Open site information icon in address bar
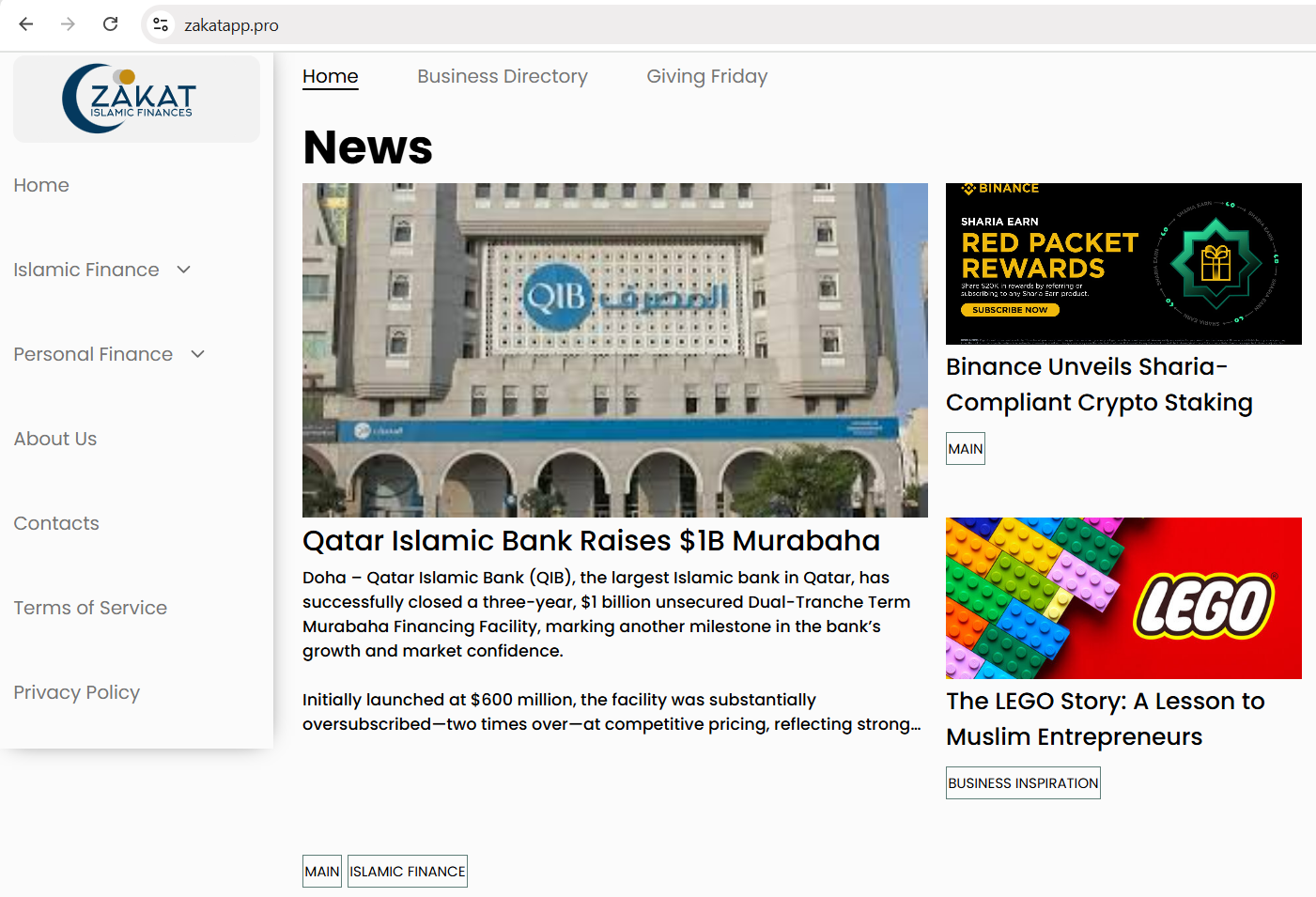This screenshot has height=897, width=1316. [x=161, y=24]
